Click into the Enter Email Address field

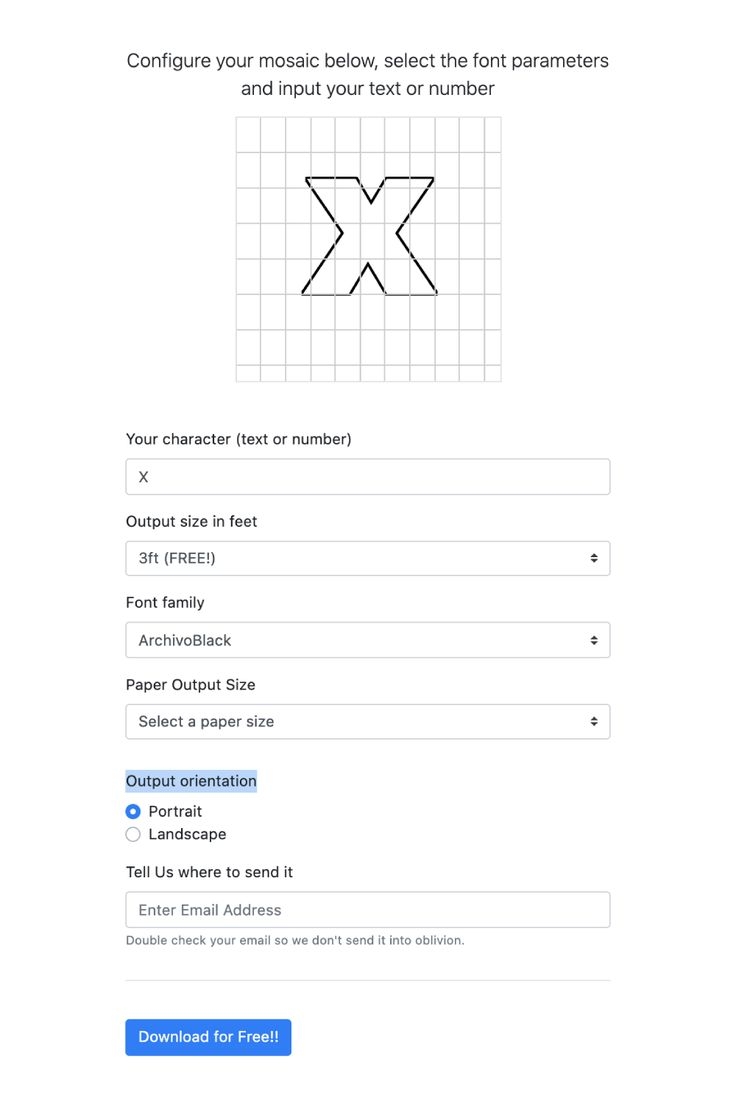coord(367,910)
